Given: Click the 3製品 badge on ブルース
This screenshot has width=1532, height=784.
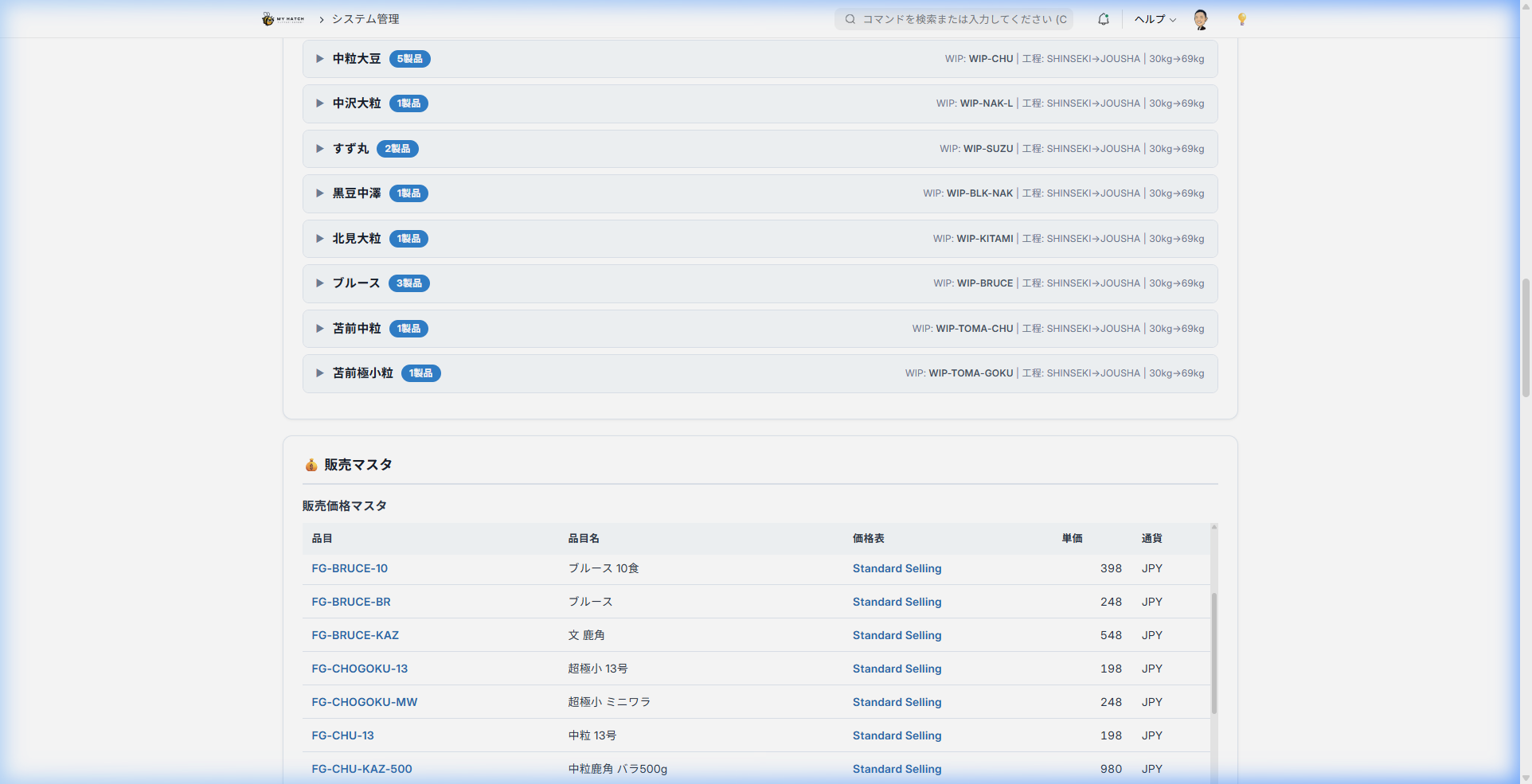Looking at the screenshot, I should [408, 283].
